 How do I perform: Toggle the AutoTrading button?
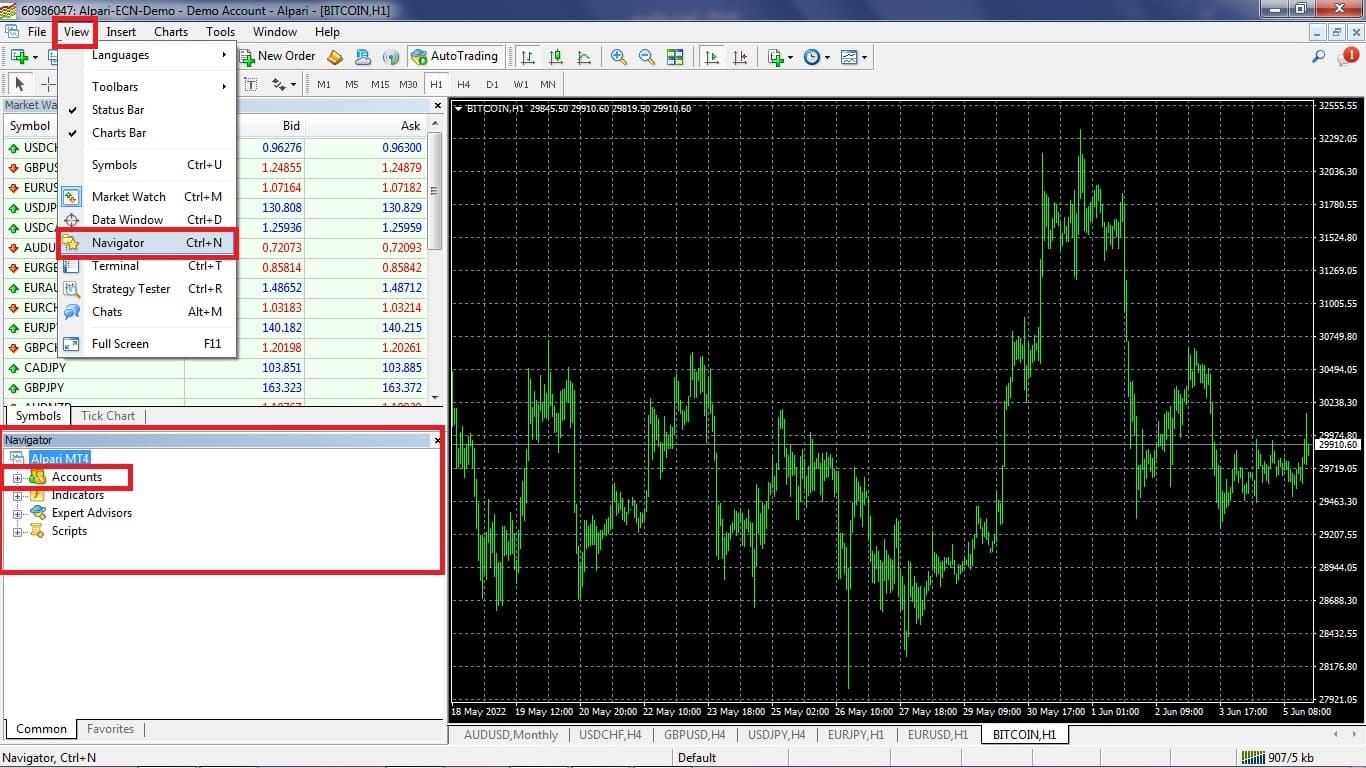453,57
